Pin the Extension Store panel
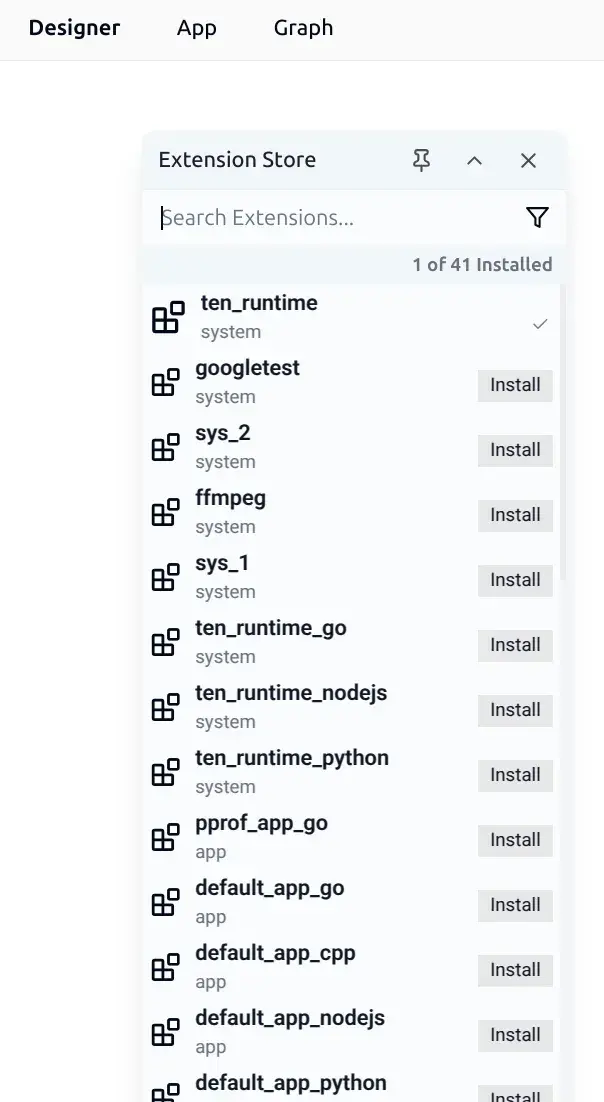This screenshot has height=1102, width=604. 421,160
